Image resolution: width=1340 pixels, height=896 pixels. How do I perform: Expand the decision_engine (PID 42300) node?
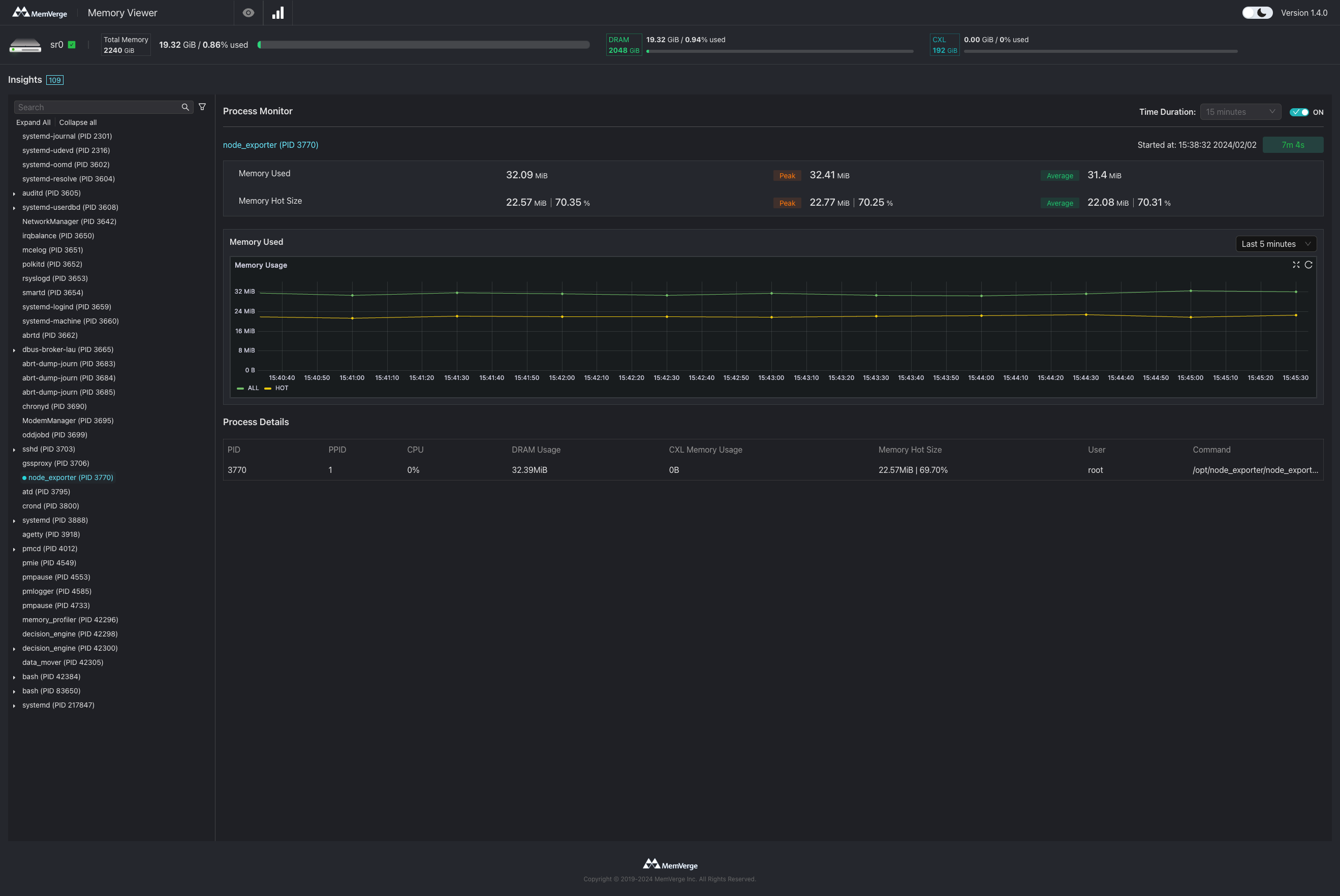[14, 649]
